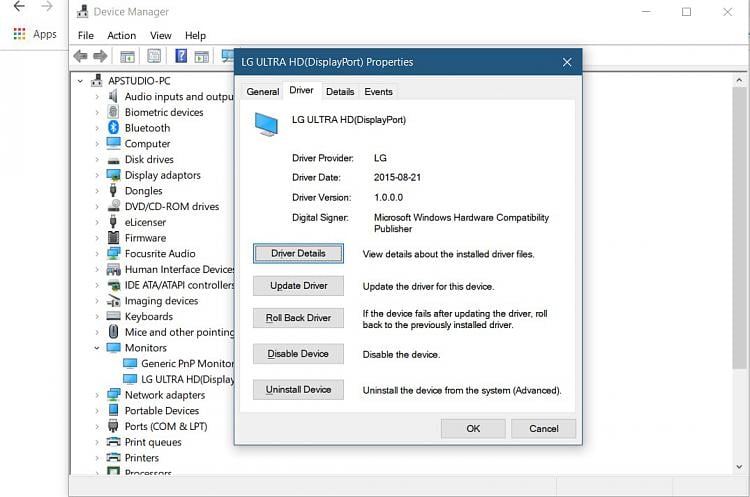This screenshot has width=750, height=497.
Task: Click the IDE ATA/ATAPI controllers icon
Action: pyautogui.click(x=113, y=285)
